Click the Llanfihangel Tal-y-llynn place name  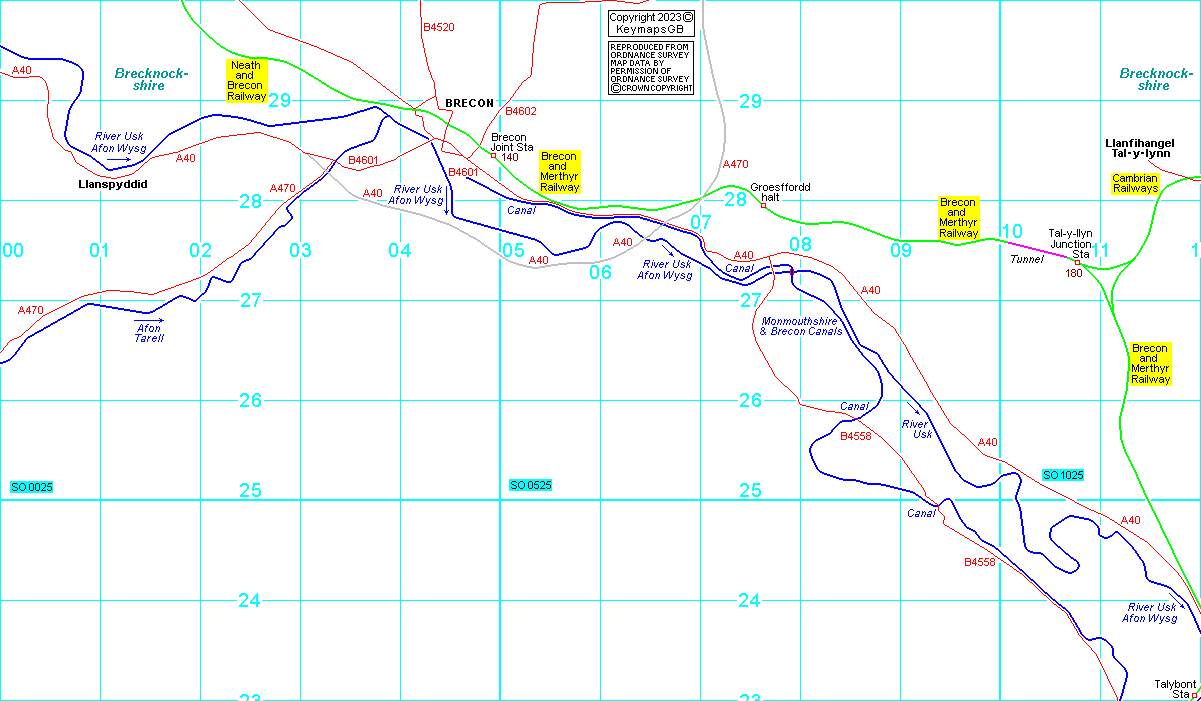pos(1140,148)
